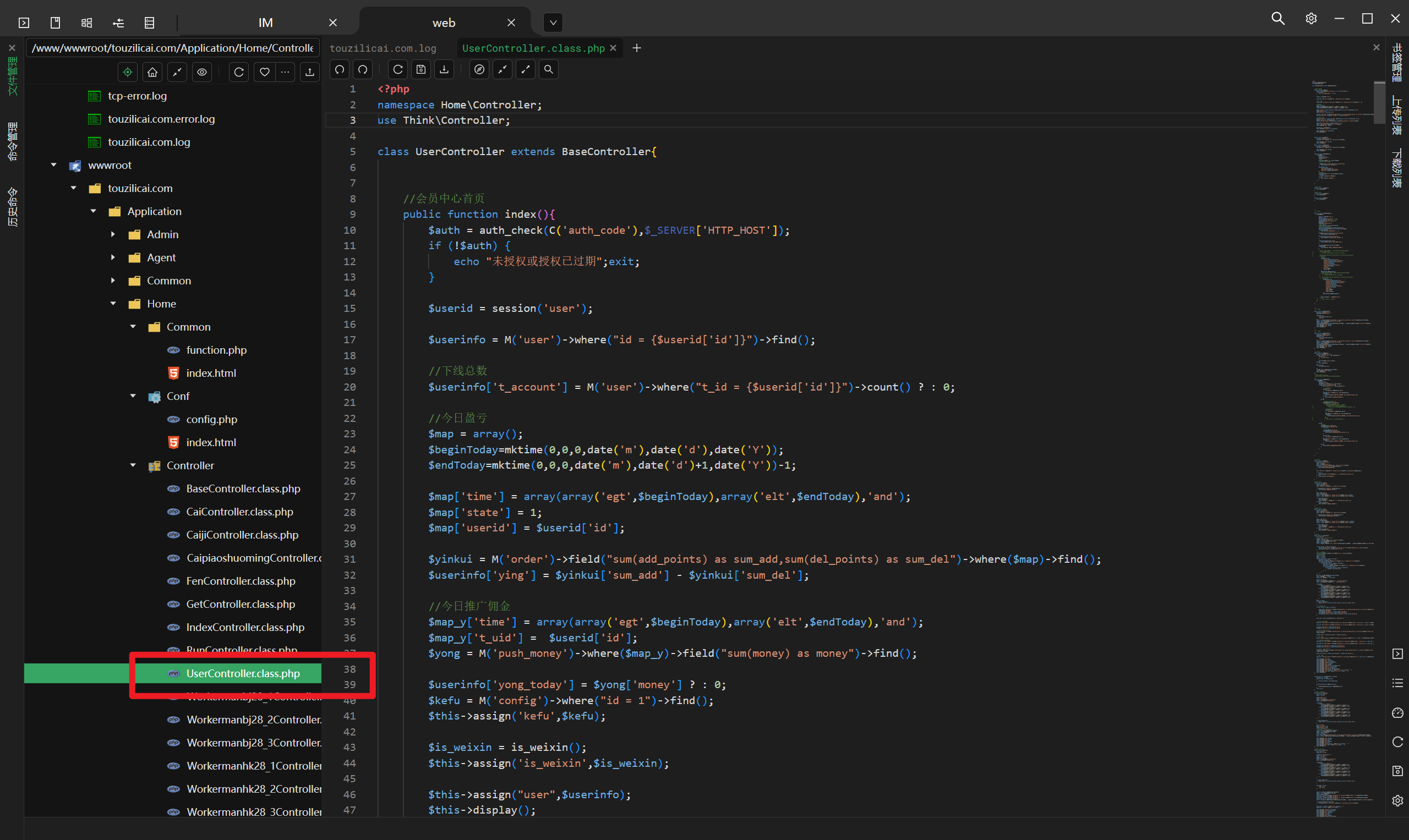
Task: Undo the last edit in editor toolbar
Action: pos(339,69)
